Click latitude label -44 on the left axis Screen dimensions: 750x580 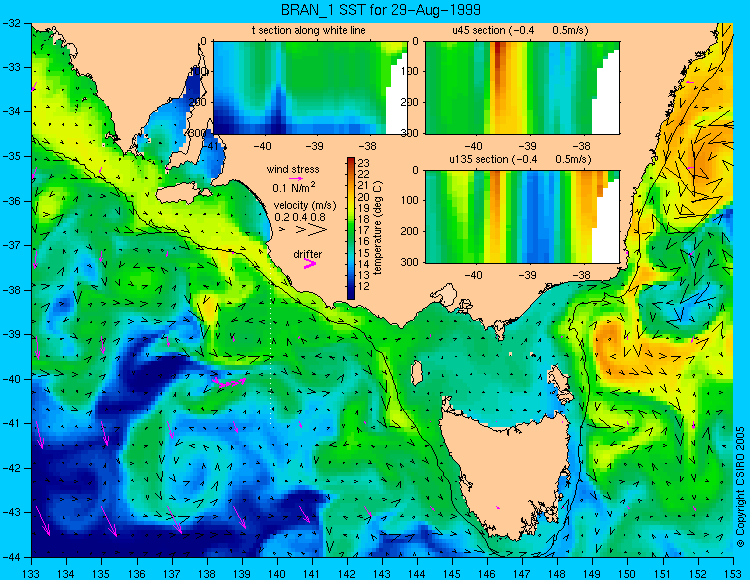coord(11,557)
